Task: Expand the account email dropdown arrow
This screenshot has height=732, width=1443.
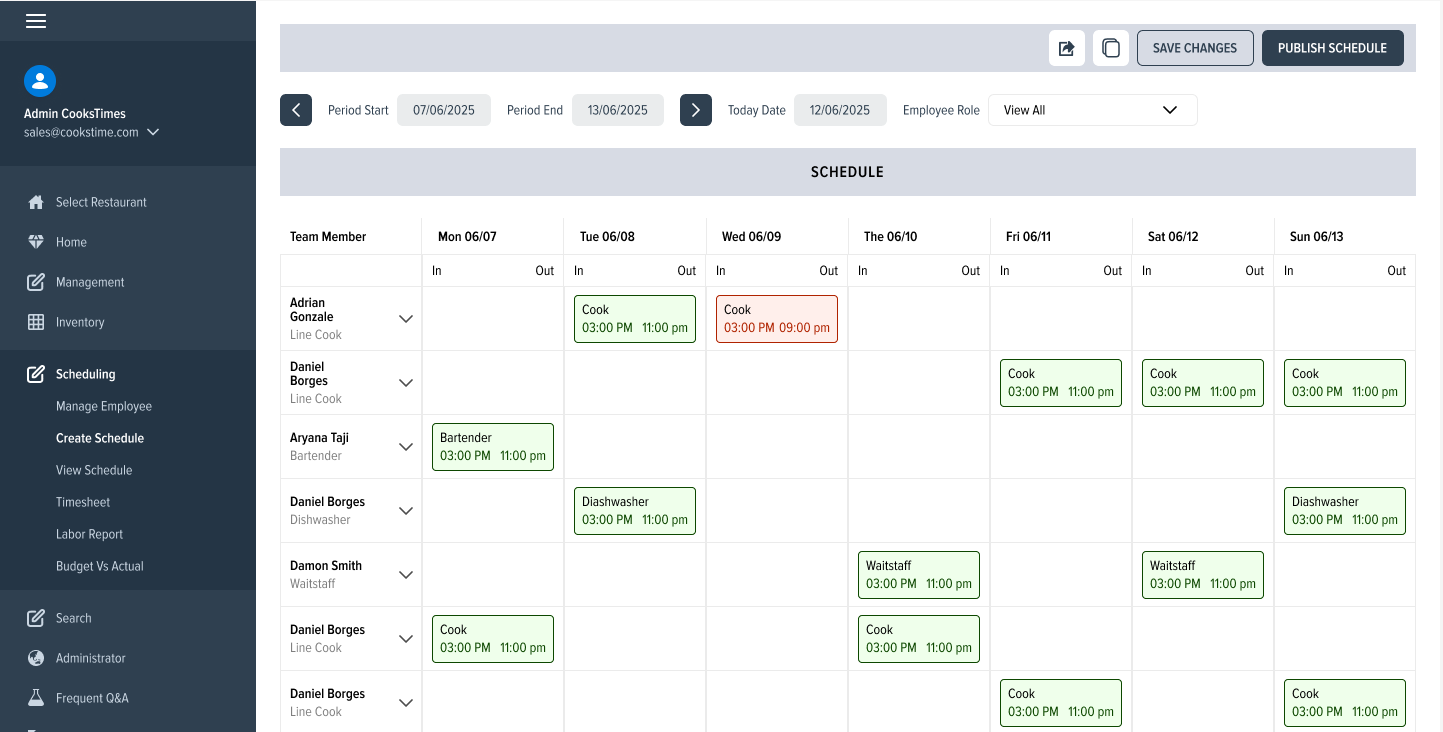Action: pos(153,132)
